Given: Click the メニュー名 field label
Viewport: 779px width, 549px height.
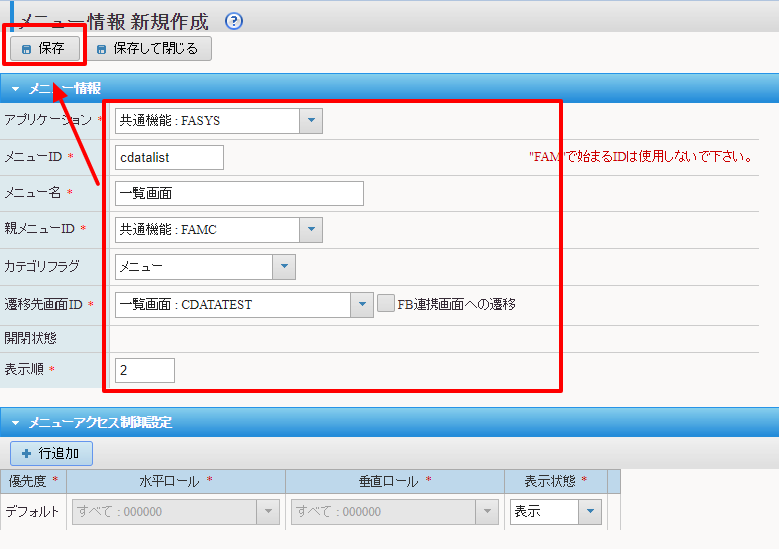Looking at the screenshot, I should 33,193.
